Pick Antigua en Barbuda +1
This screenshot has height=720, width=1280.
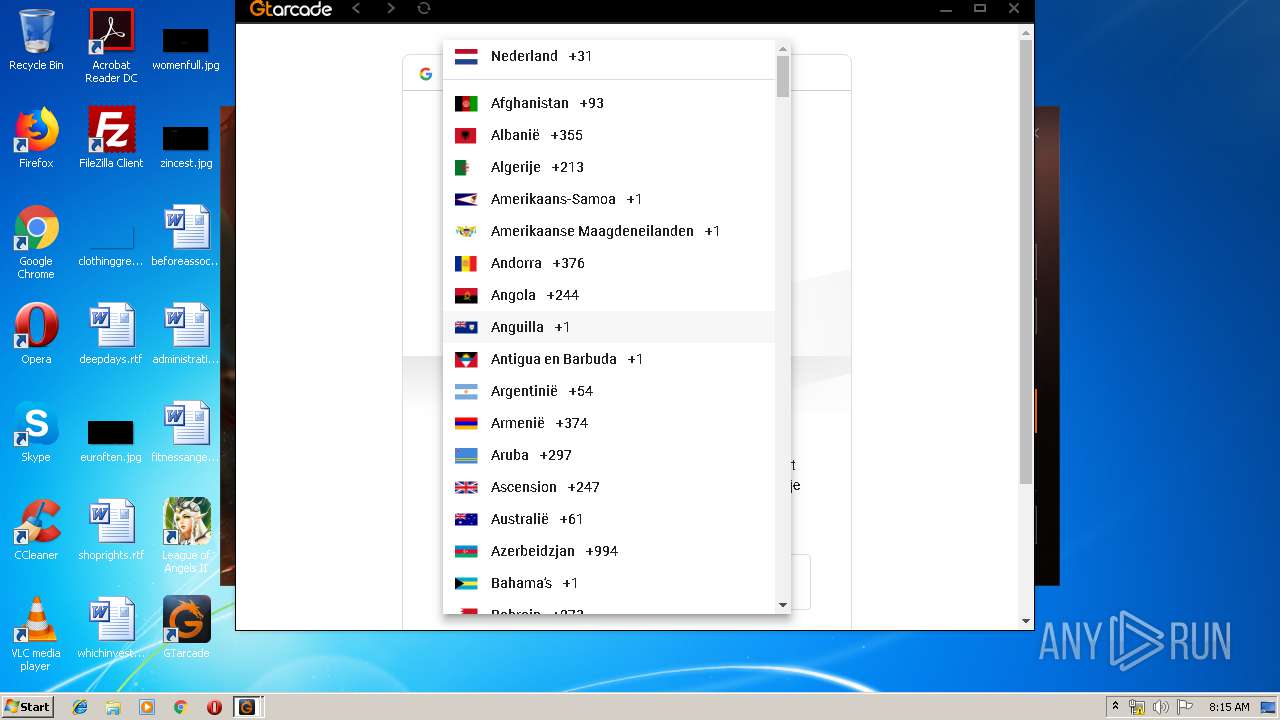pos(609,359)
